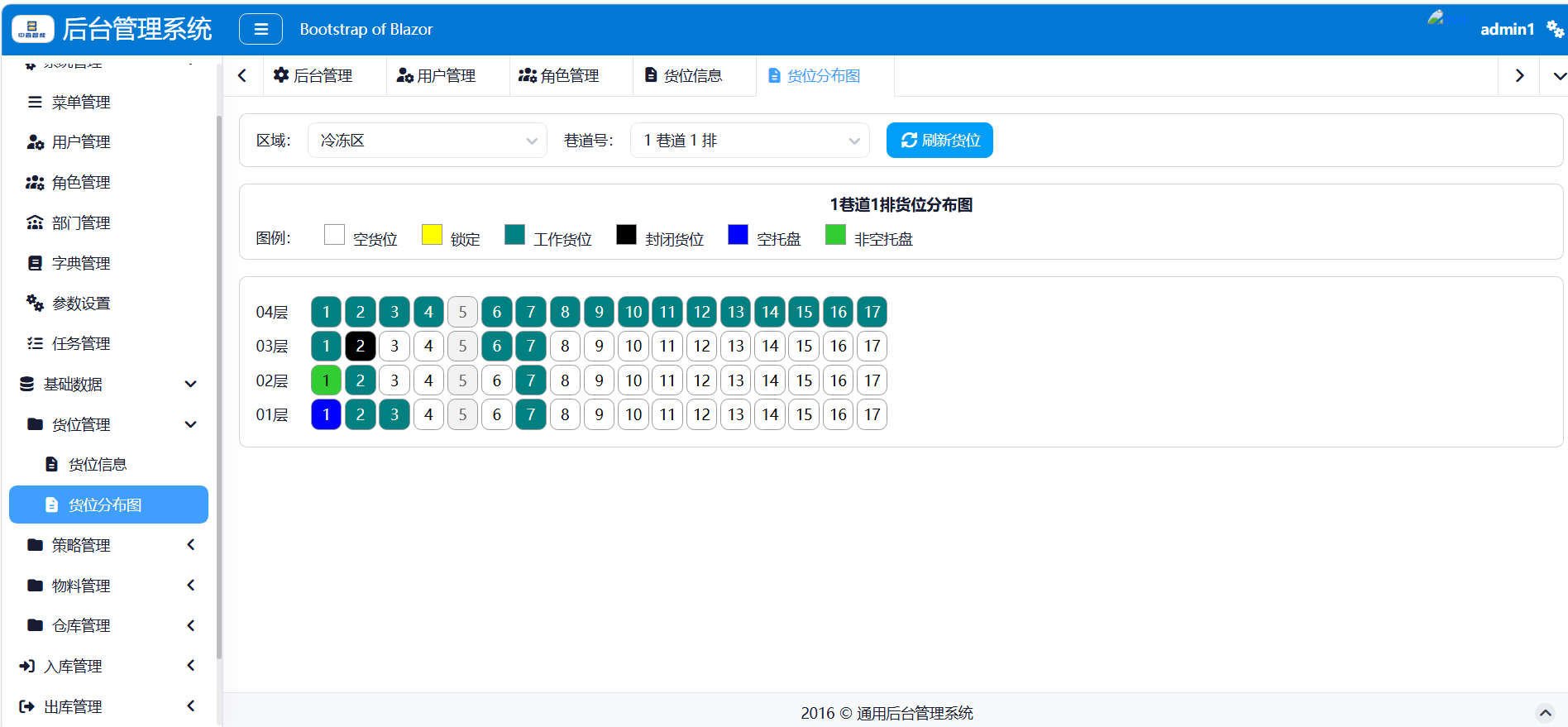Click the admin1 username
Image resolution: width=1568 pixels, height=727 pixels.
click(1507, 29)
